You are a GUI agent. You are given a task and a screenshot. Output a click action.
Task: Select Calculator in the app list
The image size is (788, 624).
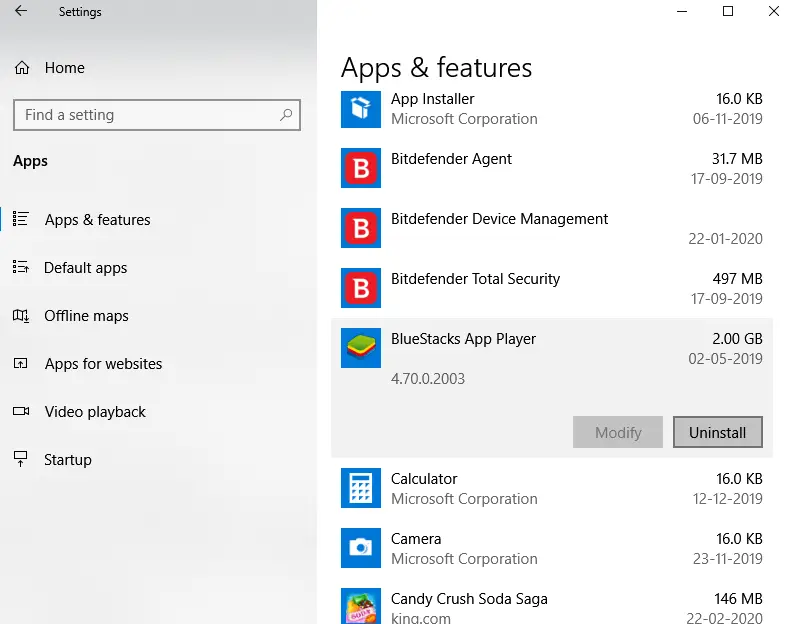[424, 479]
